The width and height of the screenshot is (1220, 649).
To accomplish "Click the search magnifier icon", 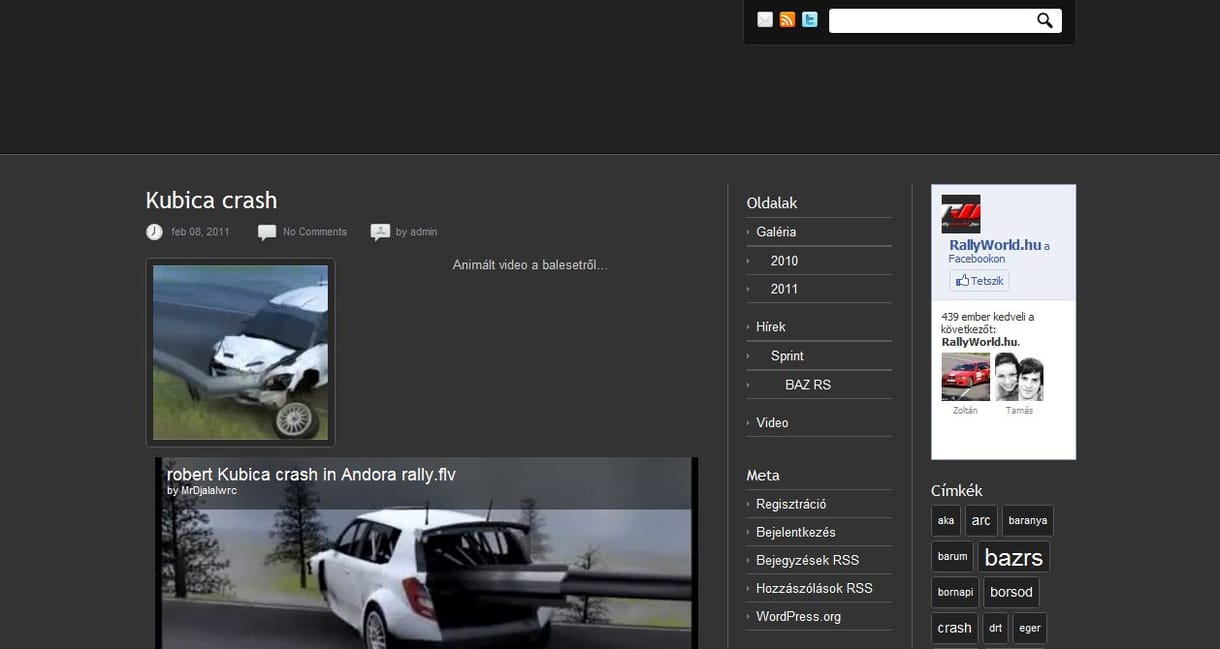I will 1045,20.
